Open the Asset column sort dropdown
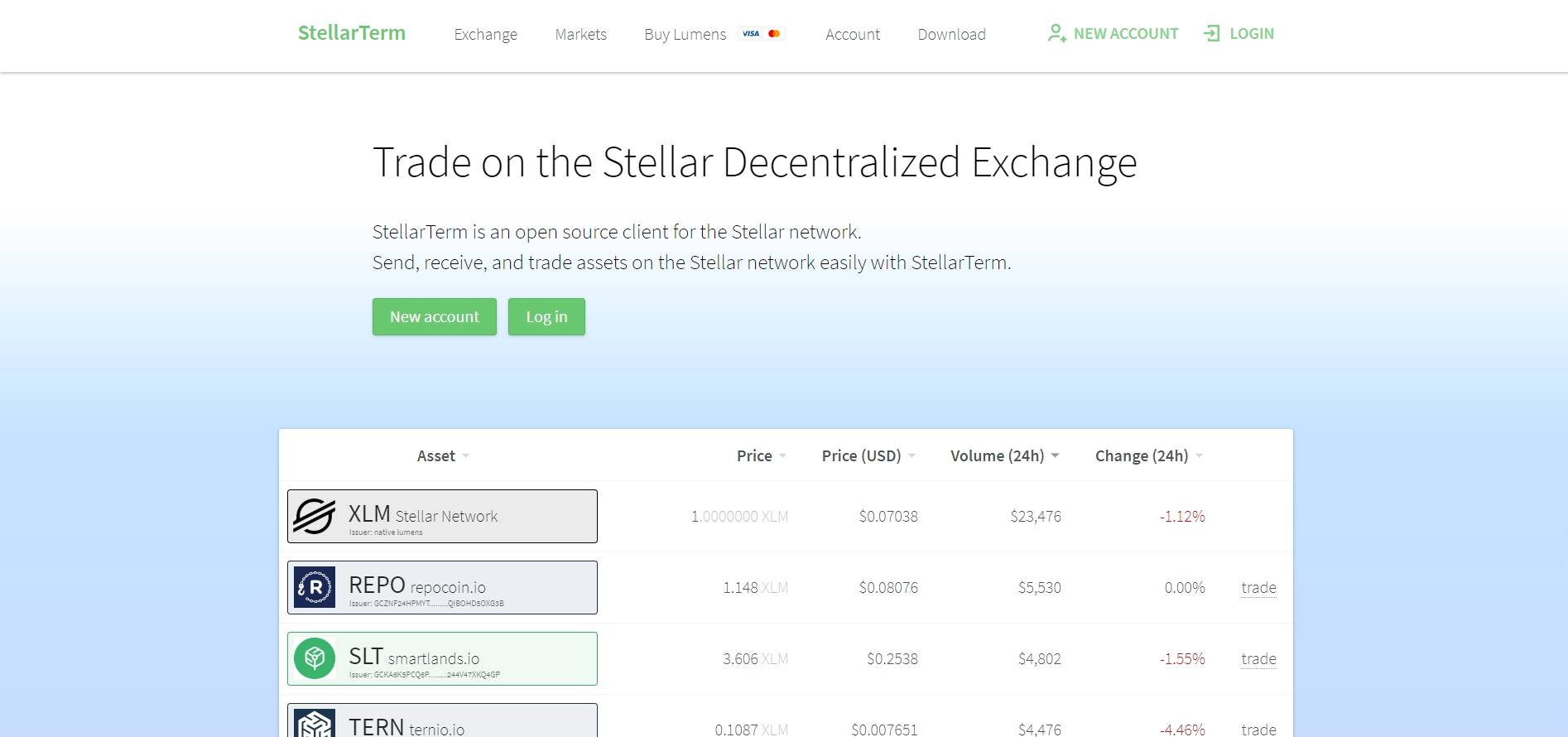The width and height of the screenshot is (1568, 737). point(465,455)
